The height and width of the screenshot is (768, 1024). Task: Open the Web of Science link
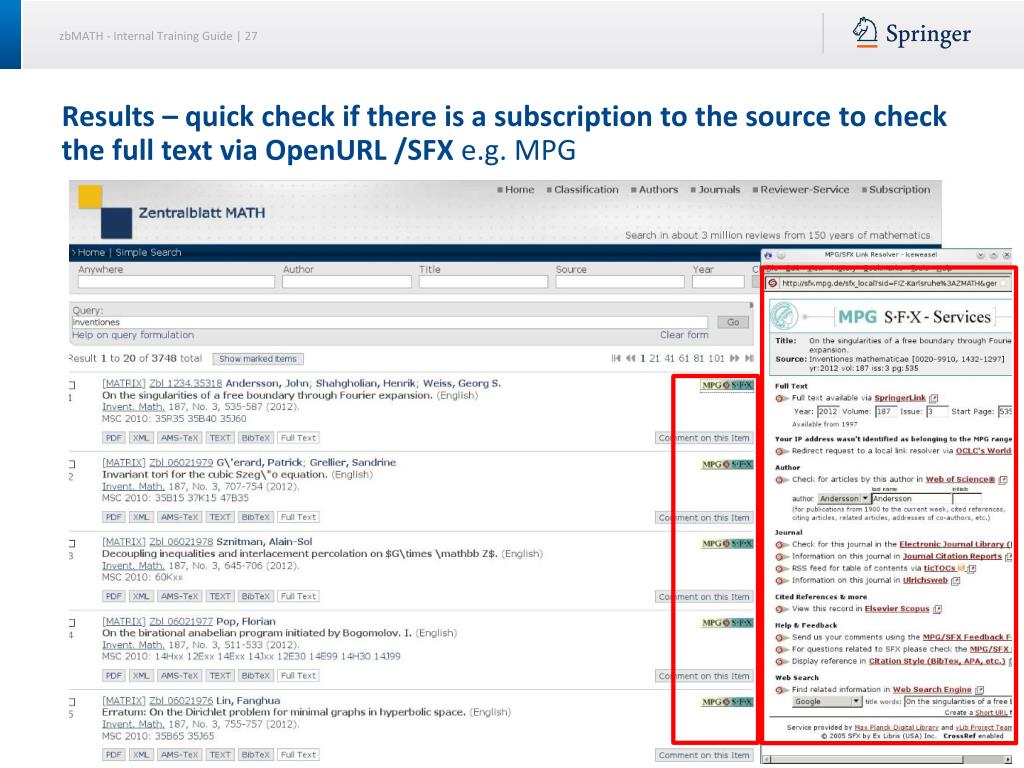960,480
